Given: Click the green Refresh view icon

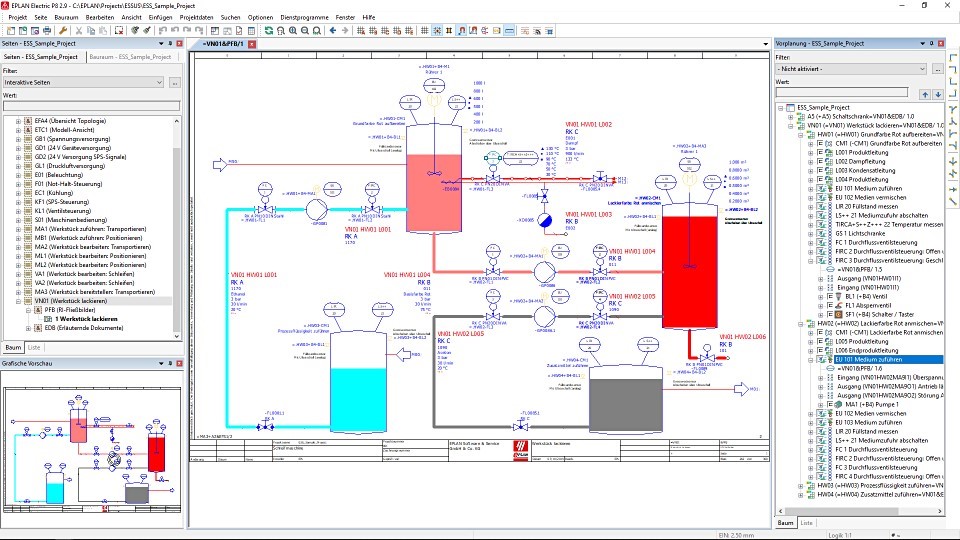Looking at the screenshot, I should [268, 30].
